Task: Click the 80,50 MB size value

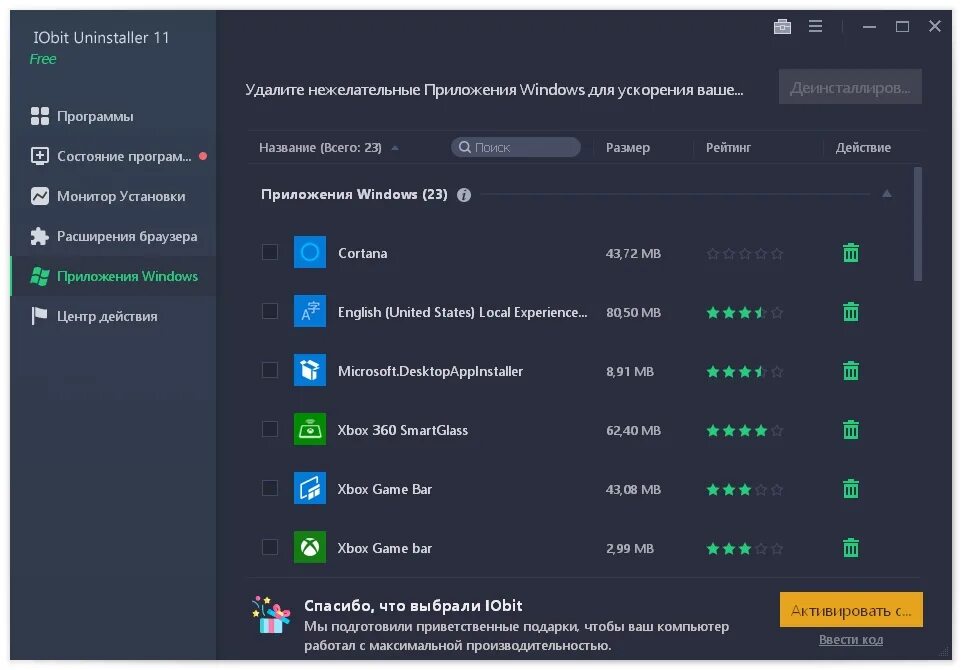Action: click(x=633, y=312)
